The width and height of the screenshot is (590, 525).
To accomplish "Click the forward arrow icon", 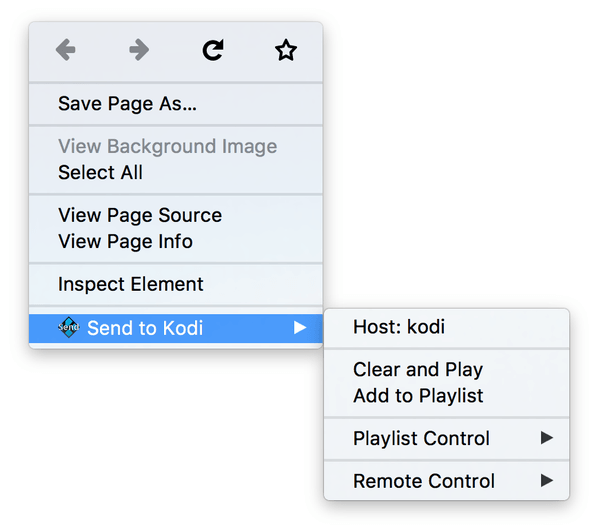I will tap(139, 50).
